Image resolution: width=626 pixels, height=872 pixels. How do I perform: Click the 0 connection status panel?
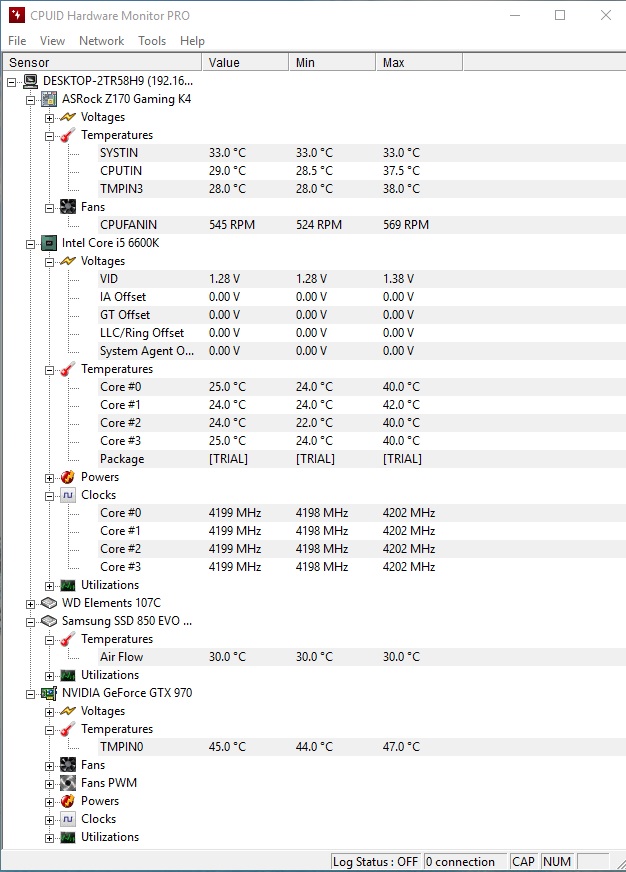(465, 861)
